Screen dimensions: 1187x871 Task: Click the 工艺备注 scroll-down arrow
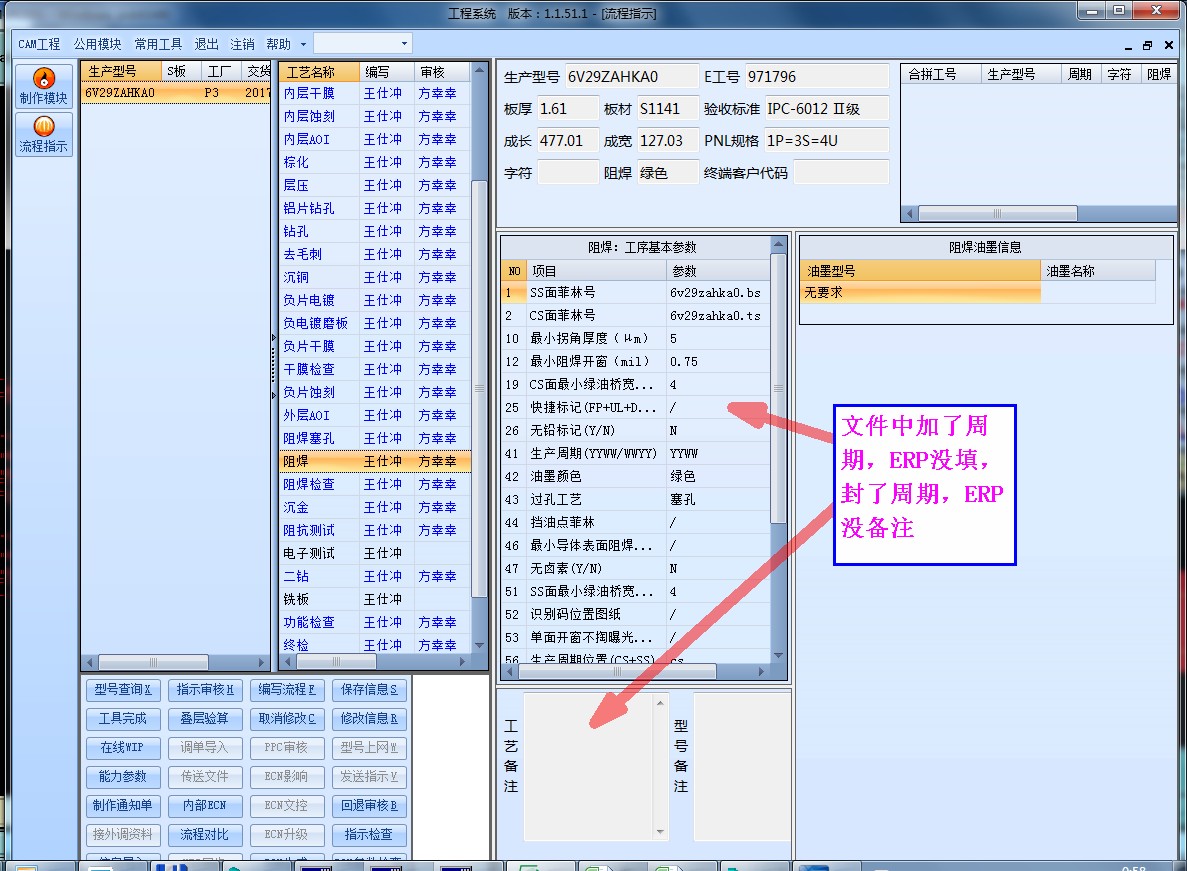click(x=660, y=832)
